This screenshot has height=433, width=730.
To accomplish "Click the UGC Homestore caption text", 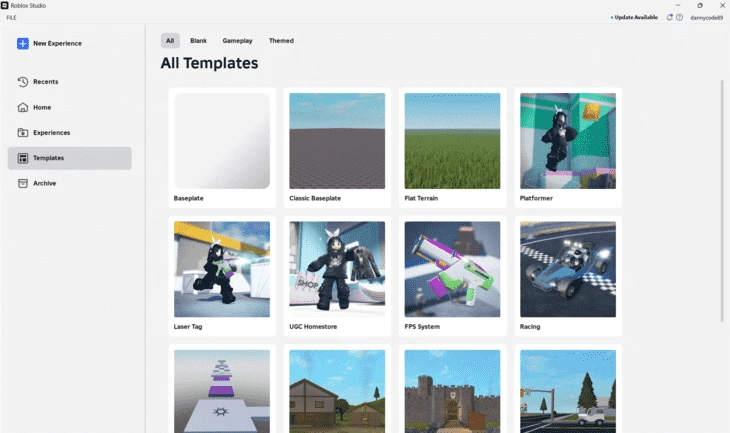I will (313, 327).
